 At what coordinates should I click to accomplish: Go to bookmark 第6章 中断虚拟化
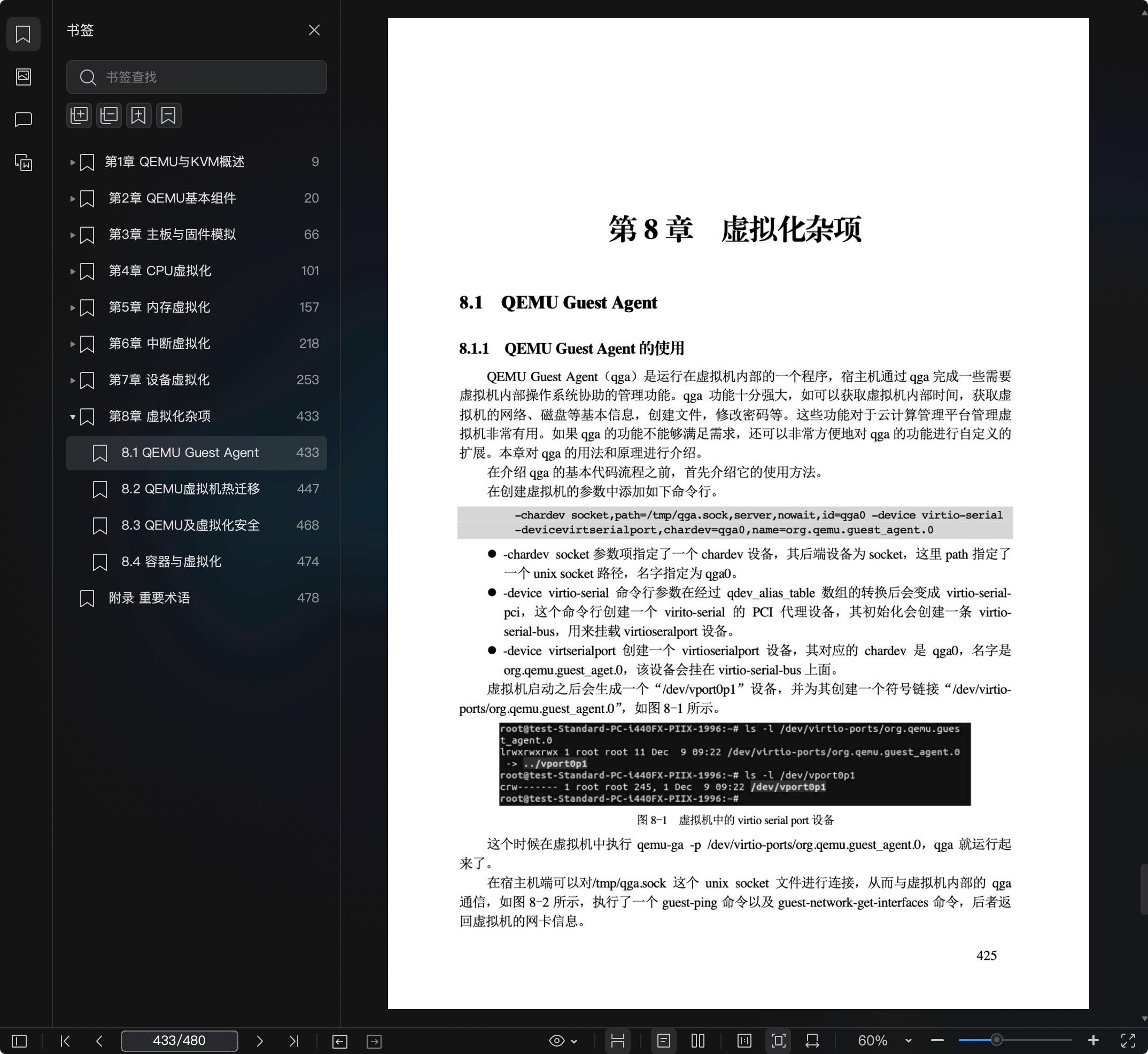(196, 343)
